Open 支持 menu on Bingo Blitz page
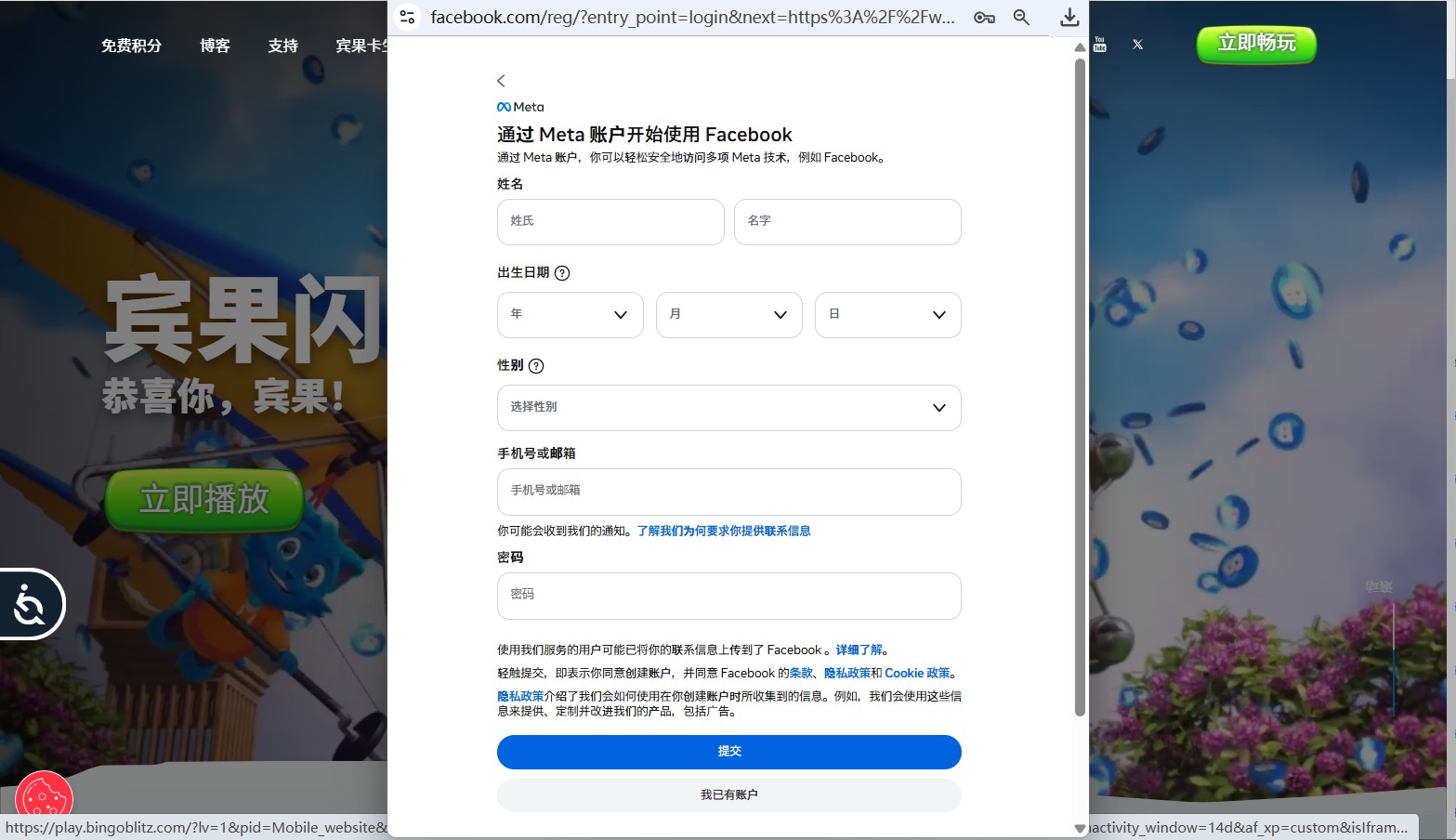This screenshot has height=840, width=1456. click(282, 46)
